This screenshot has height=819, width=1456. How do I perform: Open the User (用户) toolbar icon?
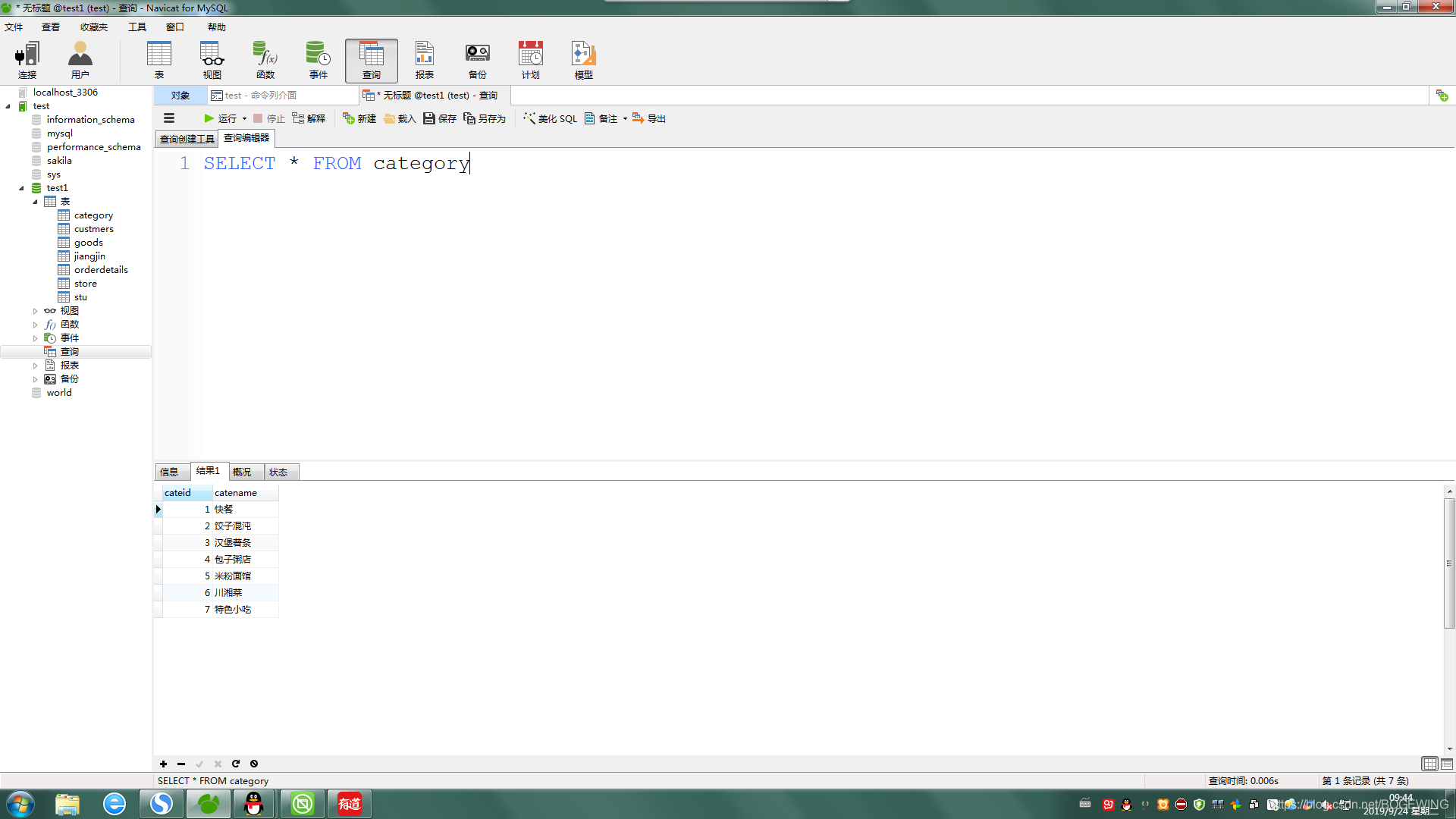pyautogui.click(x=80, y=60)
